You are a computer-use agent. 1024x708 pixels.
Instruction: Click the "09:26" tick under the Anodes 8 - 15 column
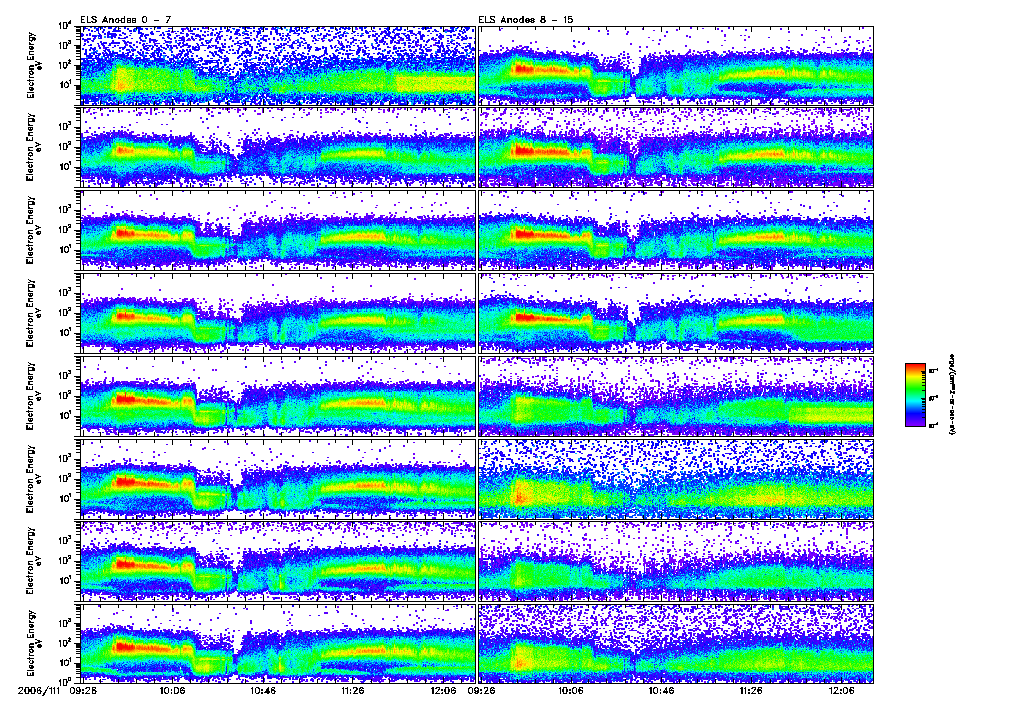[x=481, y=690]
